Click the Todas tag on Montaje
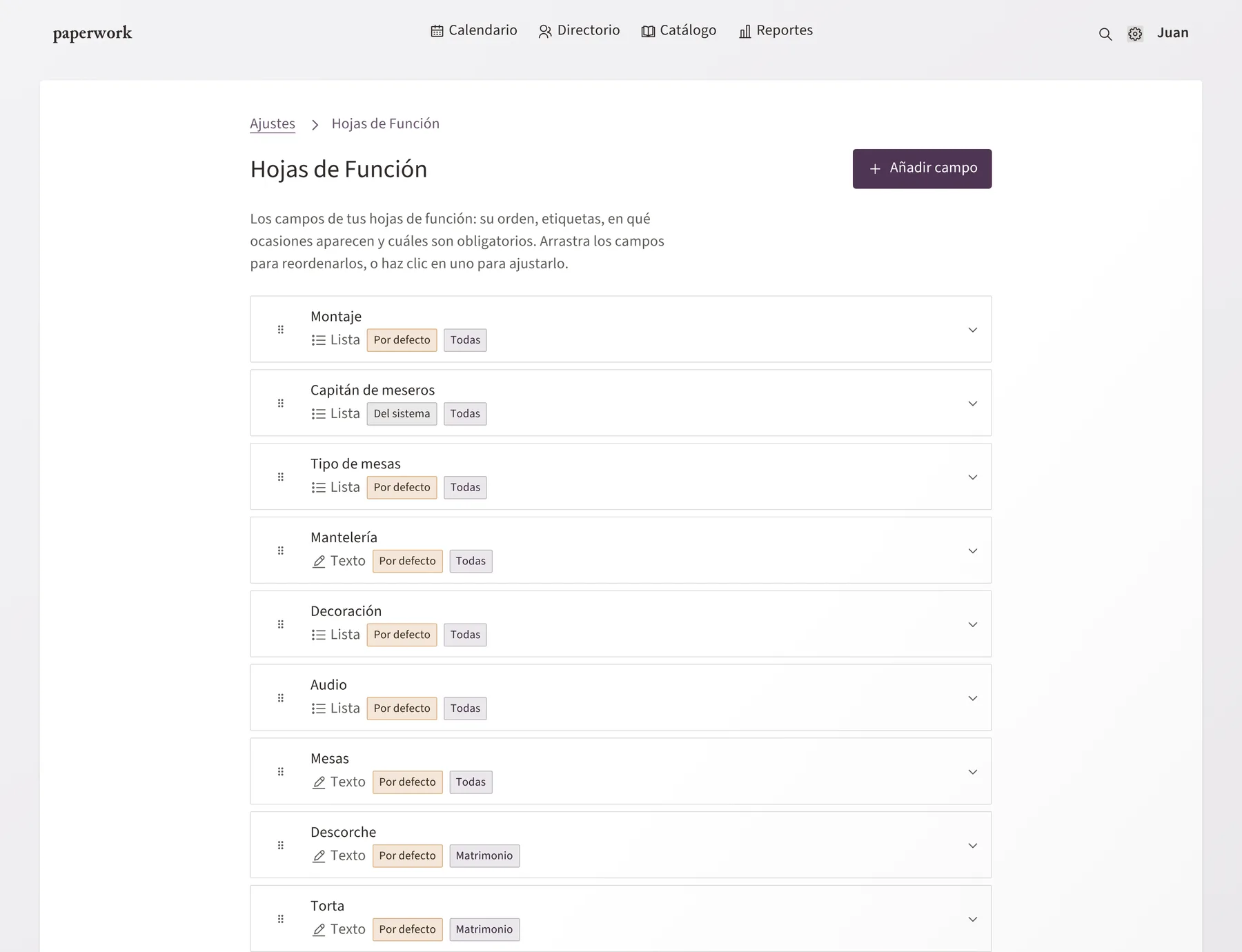1242x952 pixels. point(465,340)
